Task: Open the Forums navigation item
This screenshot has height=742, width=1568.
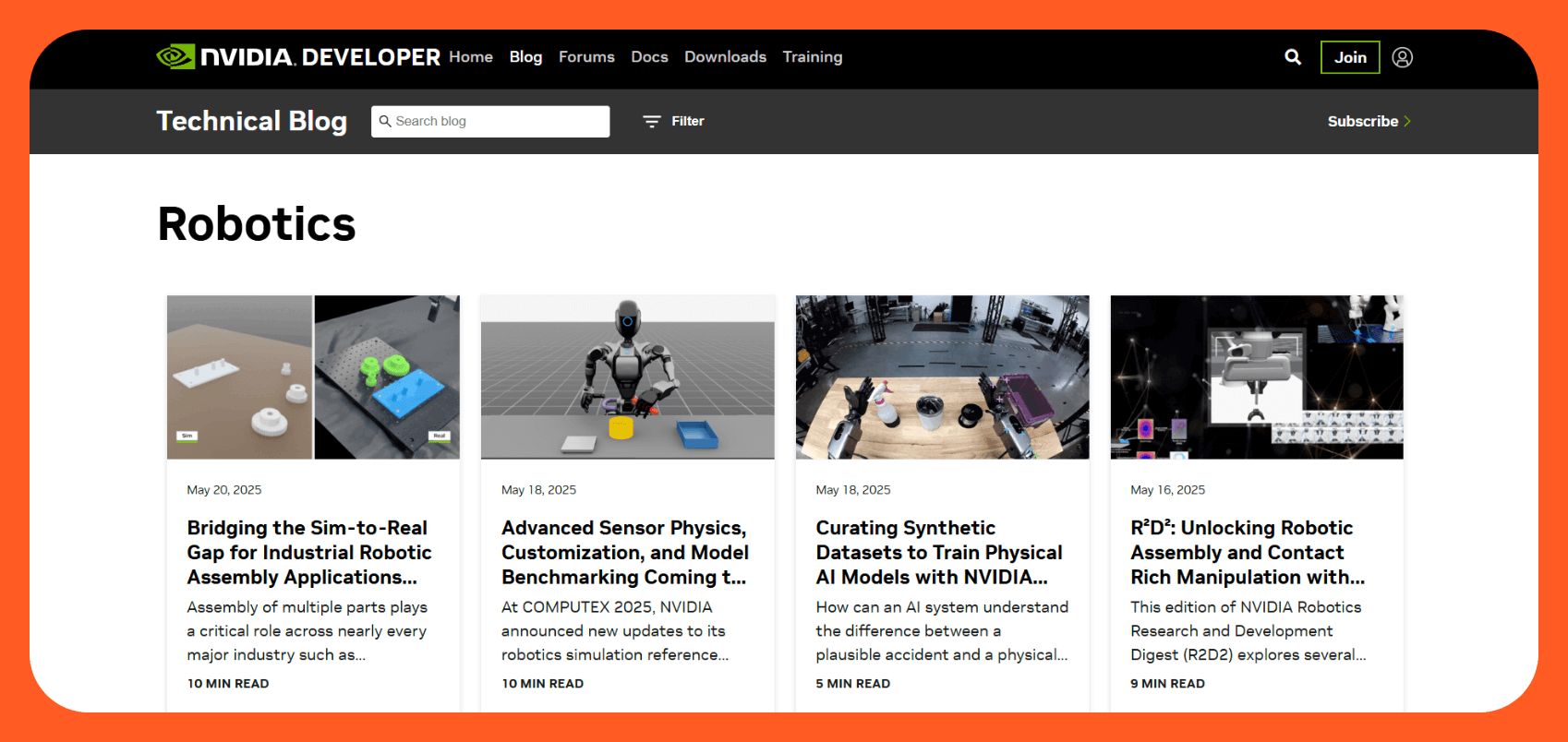Action: (x=586, y=57)
